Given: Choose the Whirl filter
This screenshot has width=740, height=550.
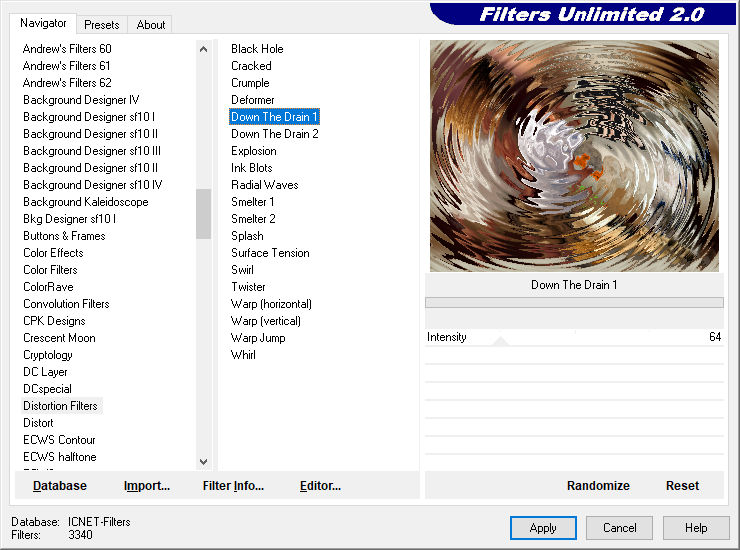Looking at the screenshot, I should click(x=243, y=355).
